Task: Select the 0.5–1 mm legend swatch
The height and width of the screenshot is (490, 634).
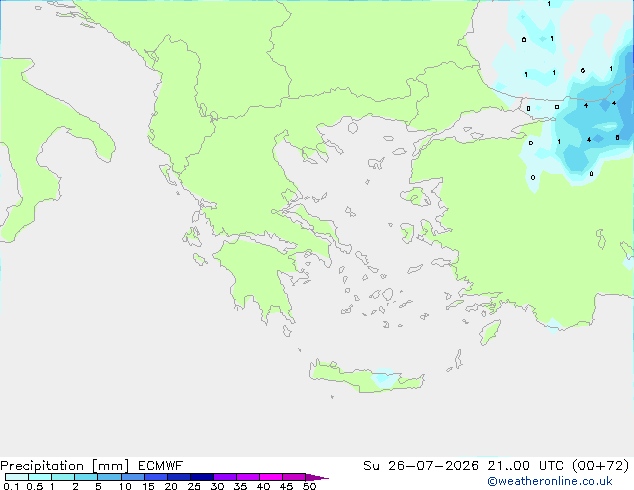Action: [40, 477]
